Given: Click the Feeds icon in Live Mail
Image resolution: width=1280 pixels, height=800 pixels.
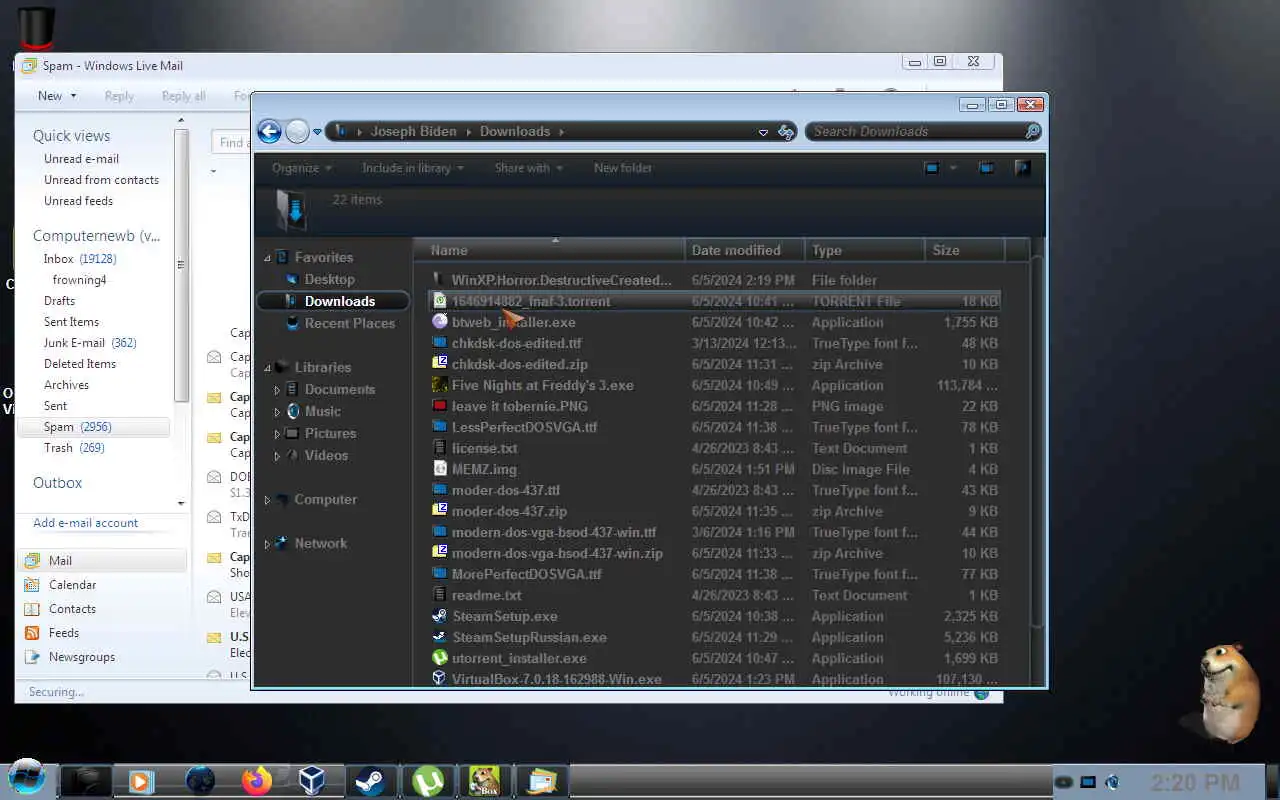Looking at the screenshot, I should pos(32,633).
